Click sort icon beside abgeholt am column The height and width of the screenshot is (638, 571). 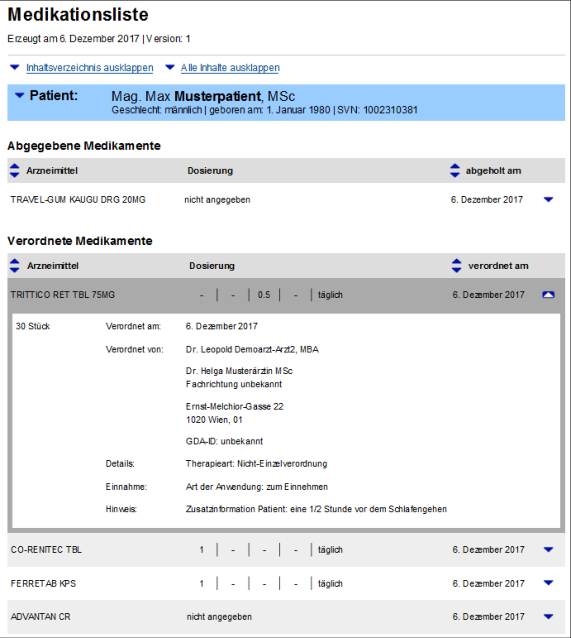click(x=455, y=170)
